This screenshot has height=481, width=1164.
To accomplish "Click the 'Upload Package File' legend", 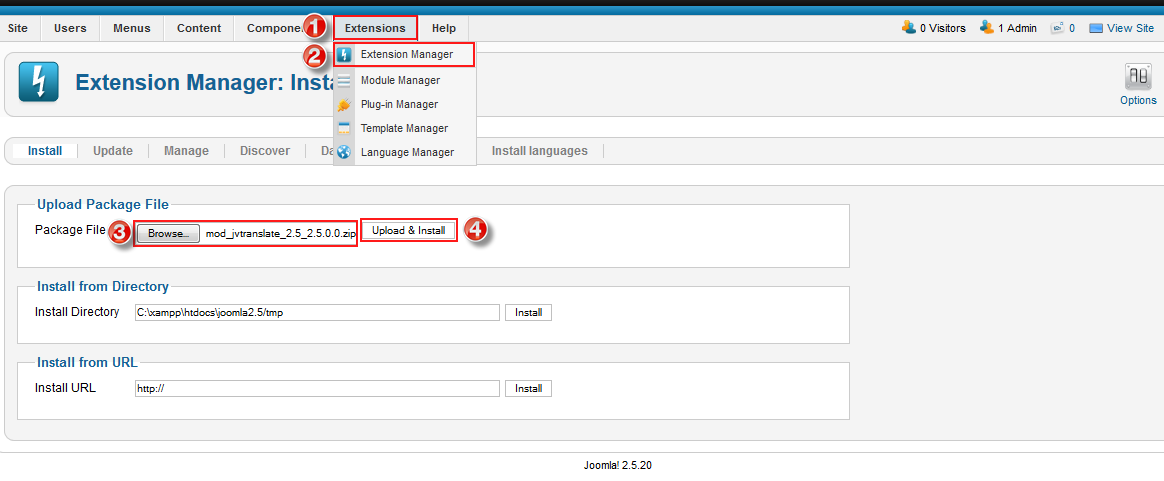I will point(103,204).
